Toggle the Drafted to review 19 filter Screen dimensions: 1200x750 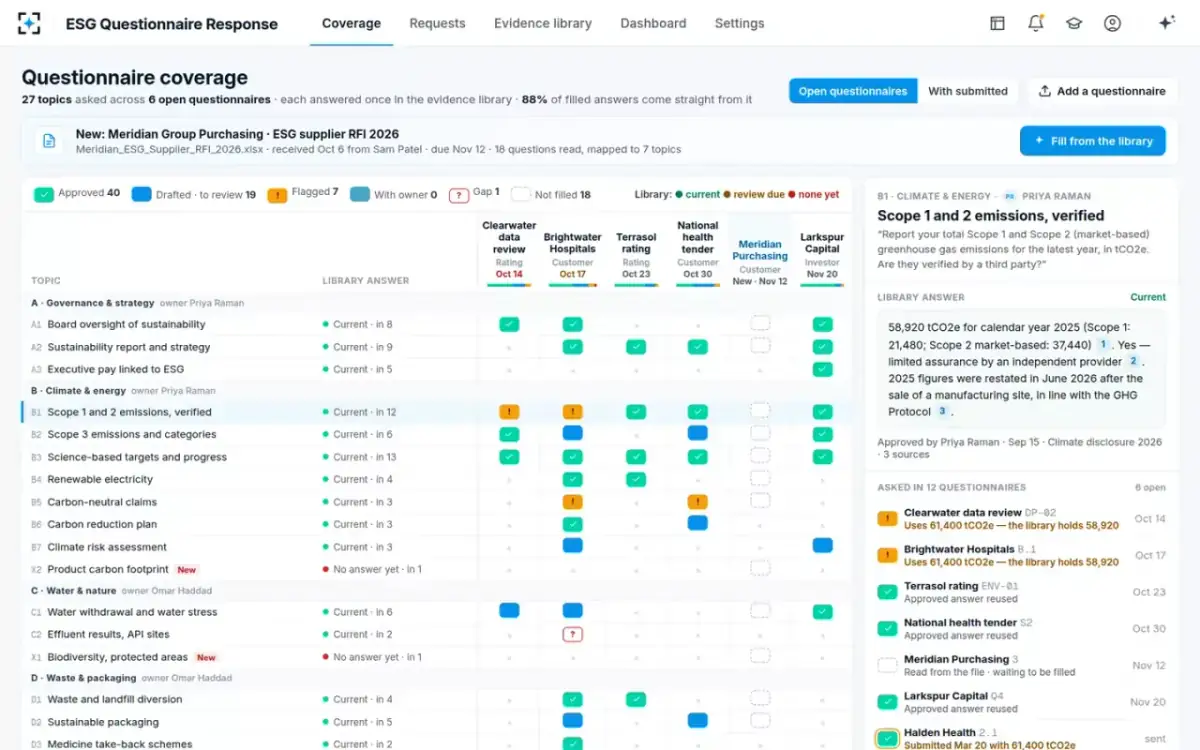[194, 194]
